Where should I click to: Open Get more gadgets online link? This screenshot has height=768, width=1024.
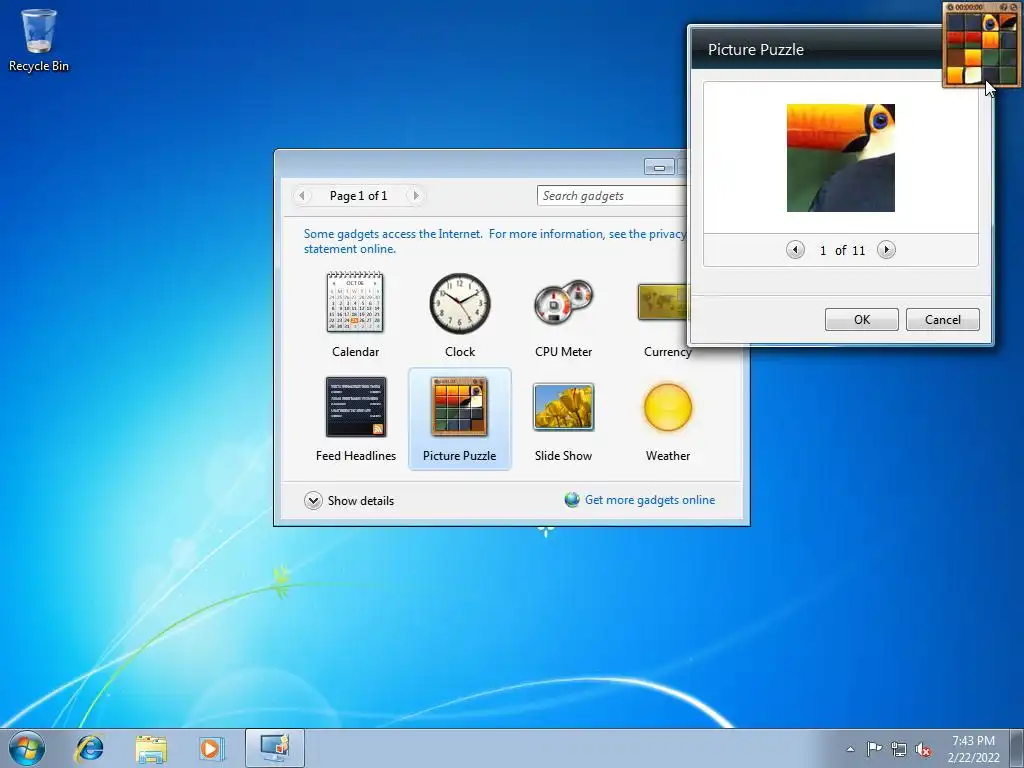(x=650, y=500)
